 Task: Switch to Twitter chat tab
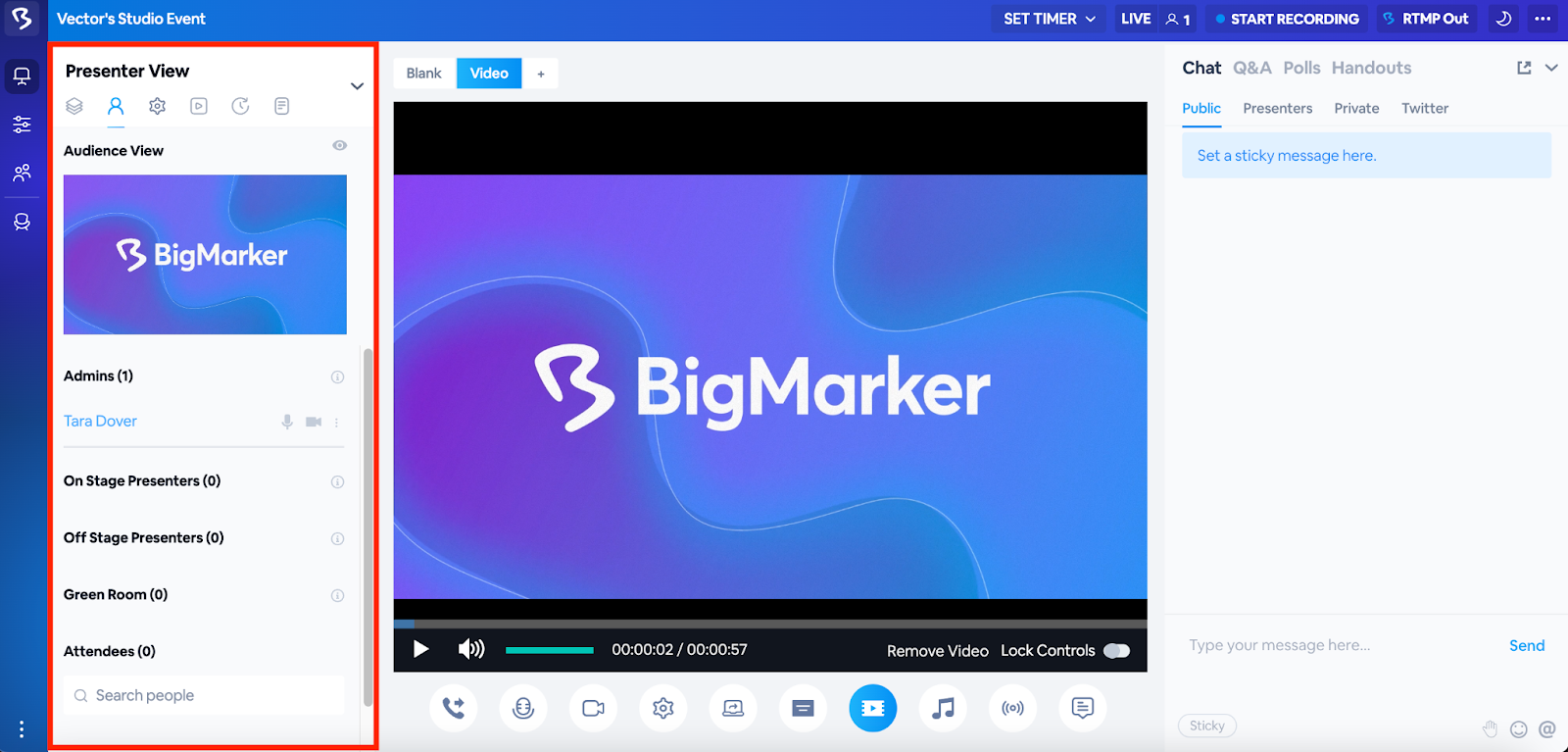[x=1425, y=109]
